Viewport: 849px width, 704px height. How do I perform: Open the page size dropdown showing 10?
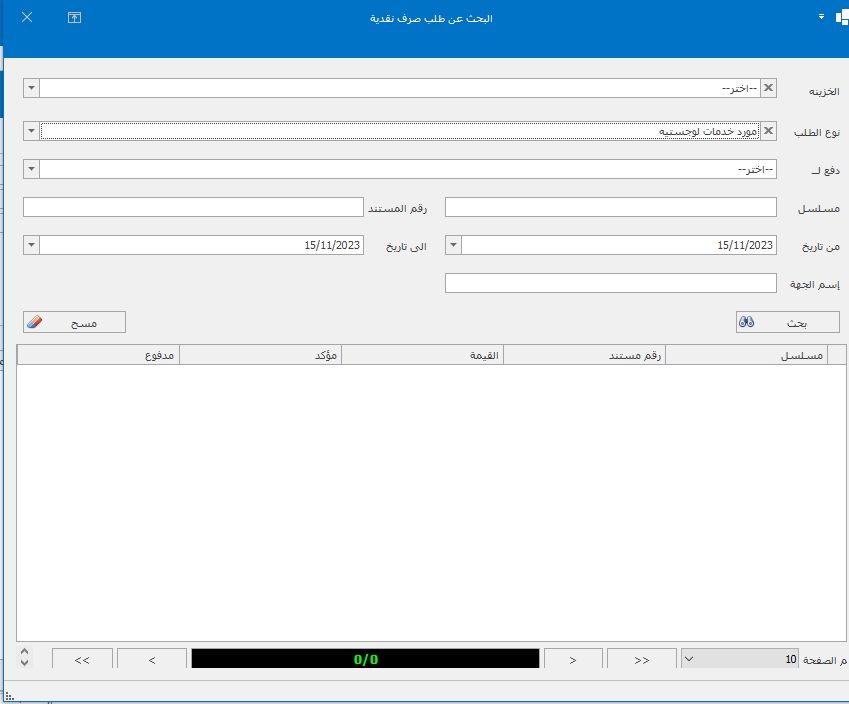click(690, 659)
